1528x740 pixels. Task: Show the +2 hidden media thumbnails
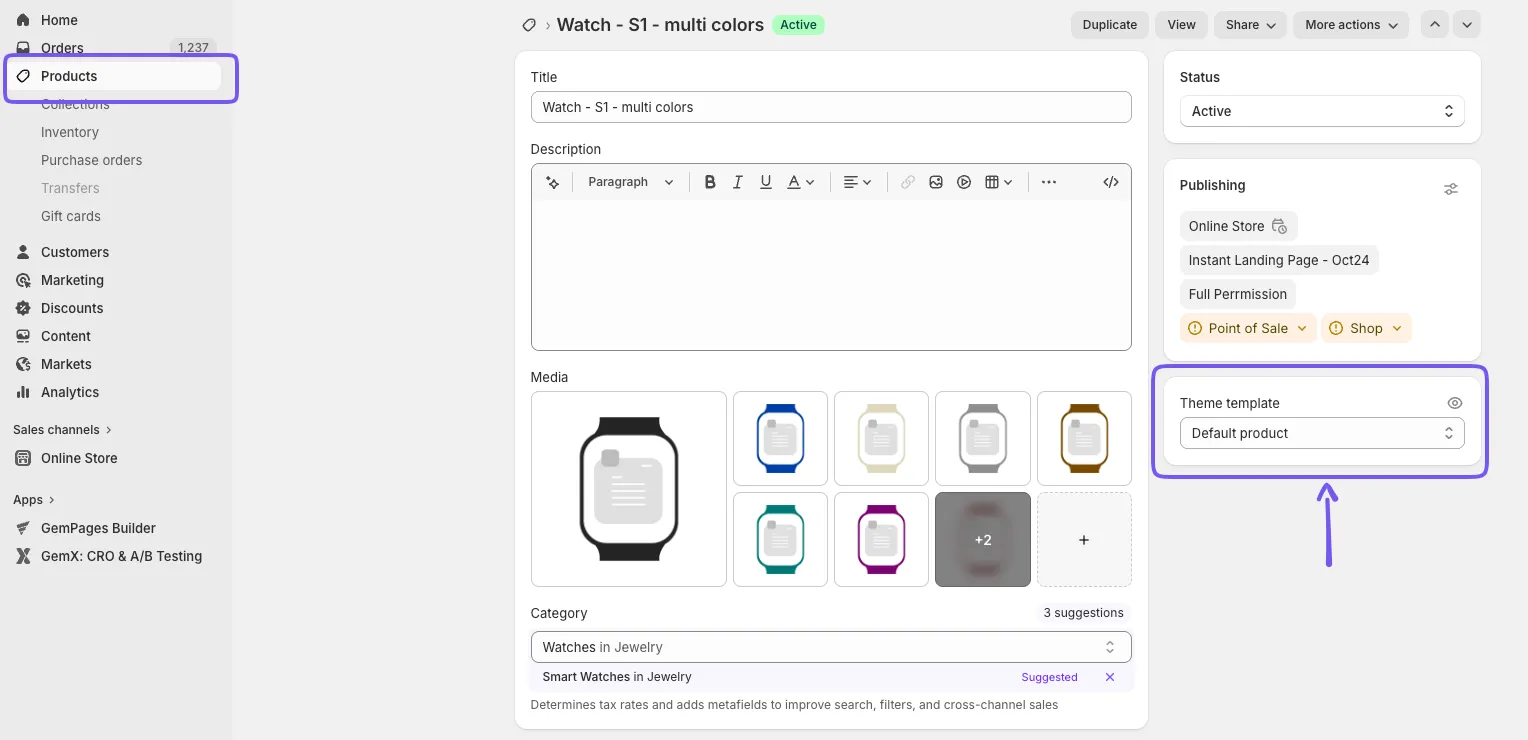pos(983,539)
